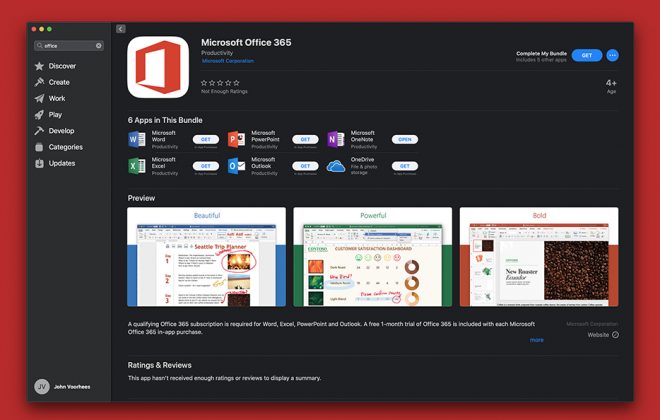Viewport: 660px width, 420px height.
Task: Open the Microsoft Corporation developer link
Action: (x=228, y=61)
